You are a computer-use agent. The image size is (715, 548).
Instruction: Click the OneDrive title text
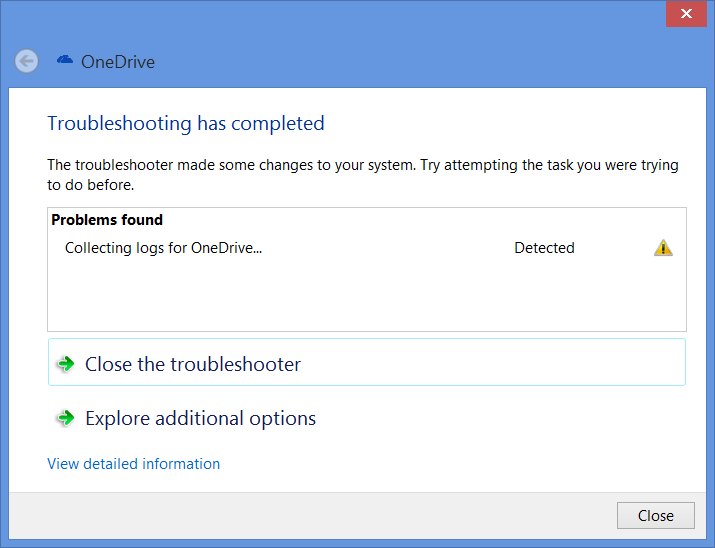coord(118,62)
